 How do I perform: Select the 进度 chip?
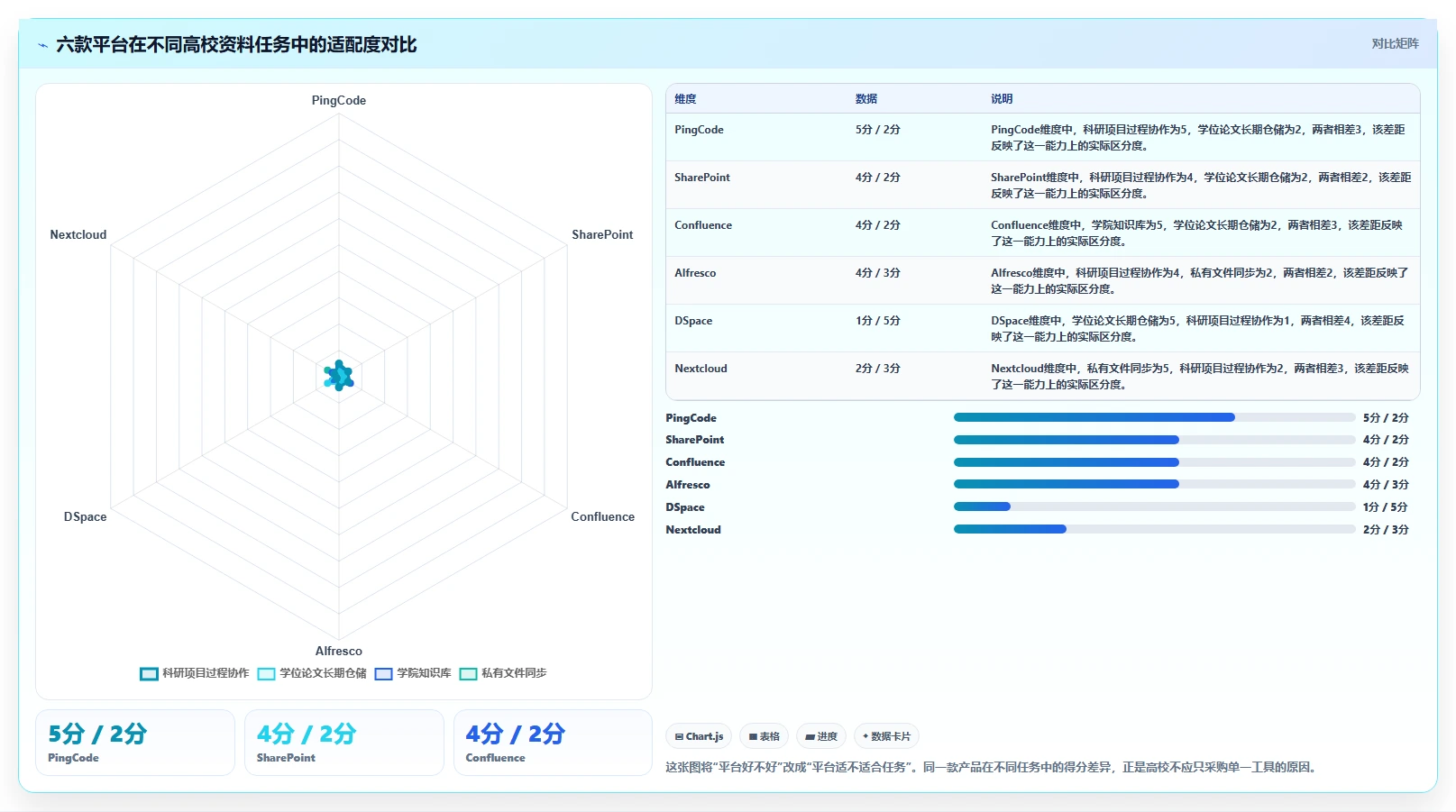coord(821,736)
